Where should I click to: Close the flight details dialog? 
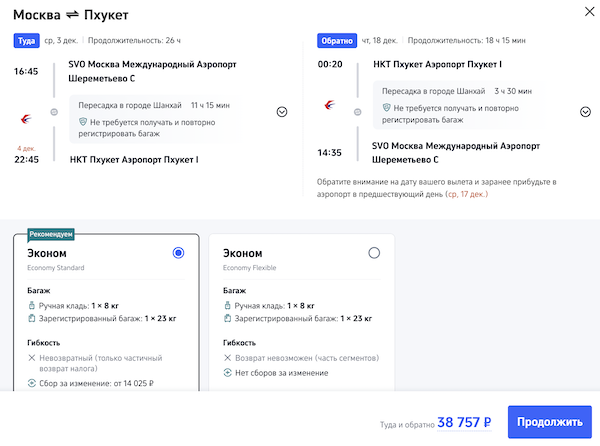tap(585, 13)
